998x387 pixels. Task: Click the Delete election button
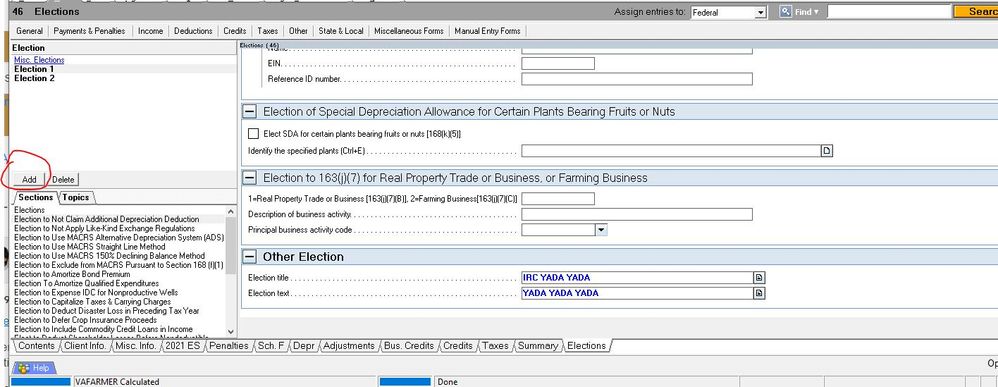63,179
